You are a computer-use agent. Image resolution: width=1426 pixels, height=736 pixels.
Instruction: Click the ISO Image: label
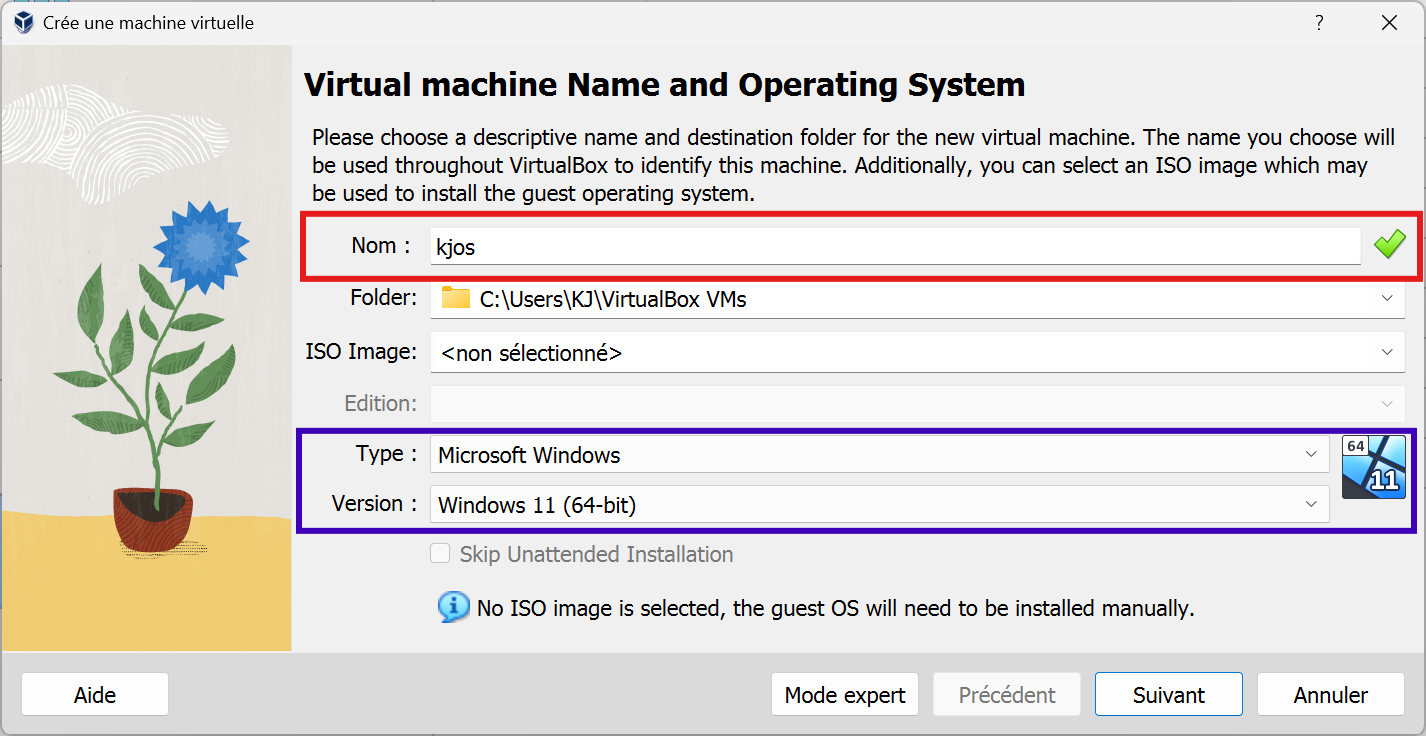coord(361,352)
